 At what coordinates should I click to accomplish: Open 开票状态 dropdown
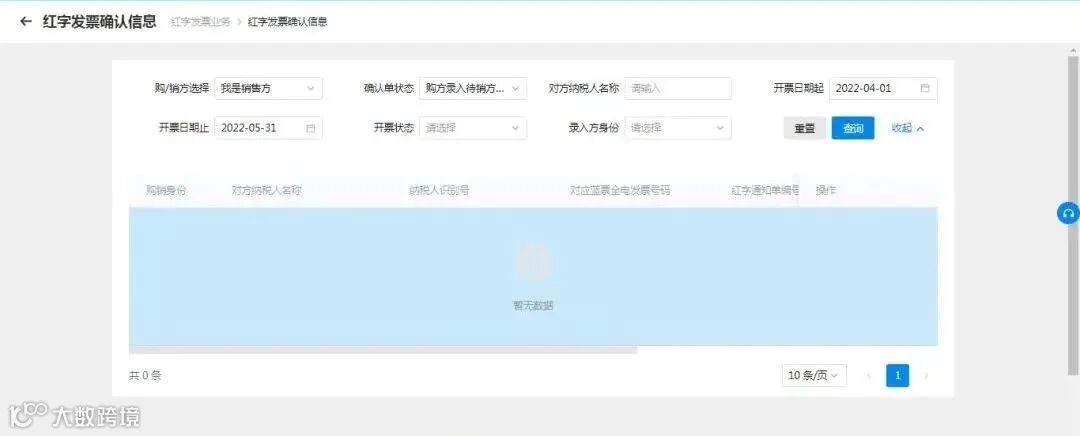tap(473, 128)
